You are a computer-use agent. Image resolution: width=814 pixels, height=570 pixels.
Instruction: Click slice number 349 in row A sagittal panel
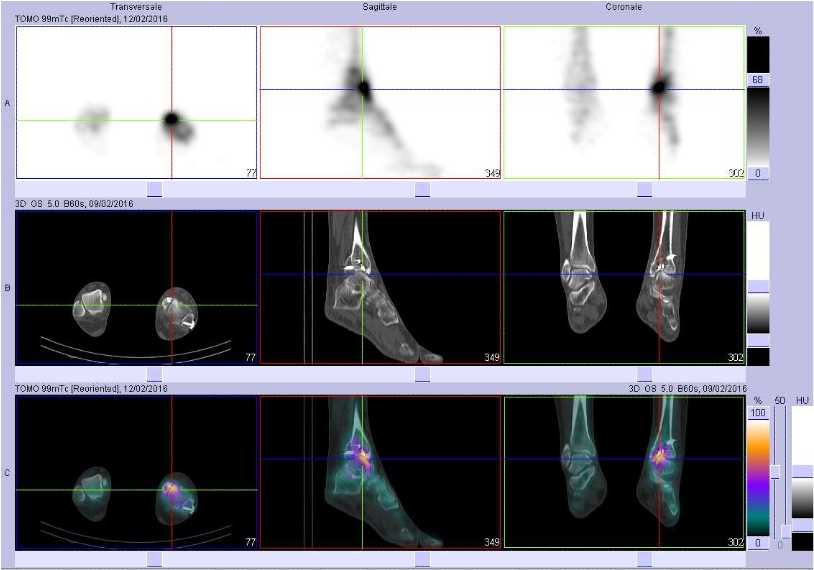tap(492, 173)
